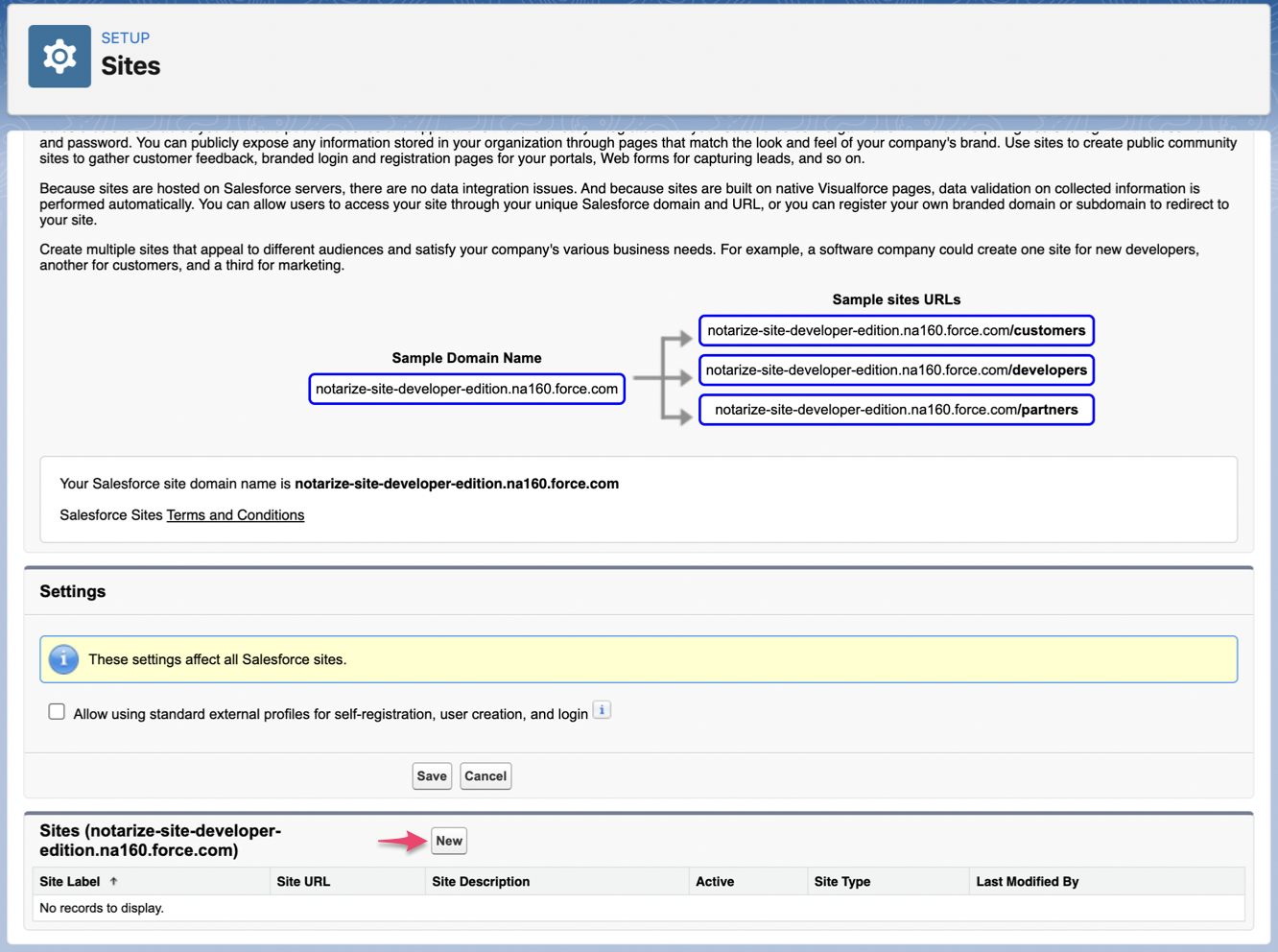The height and width of the screenshot is (952, 1278).
Task: Click the sort arrow next to Site Label
Action: point(113,881)
